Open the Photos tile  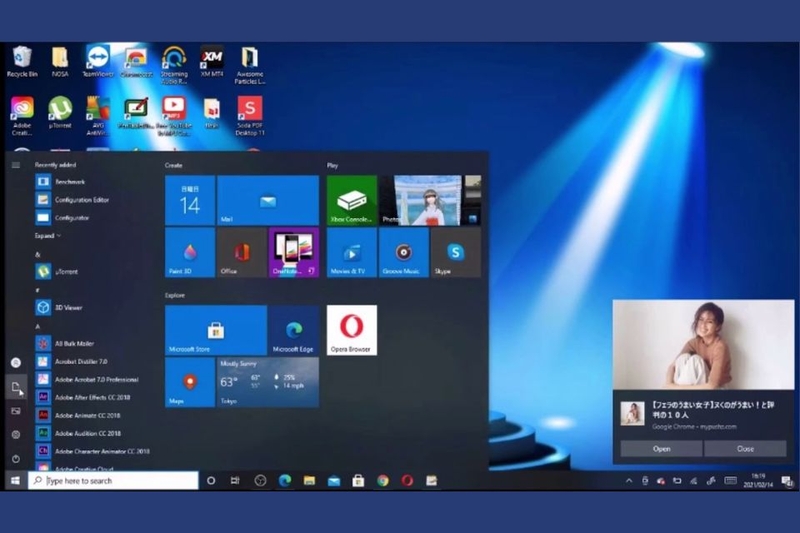[x=430, y=200]
